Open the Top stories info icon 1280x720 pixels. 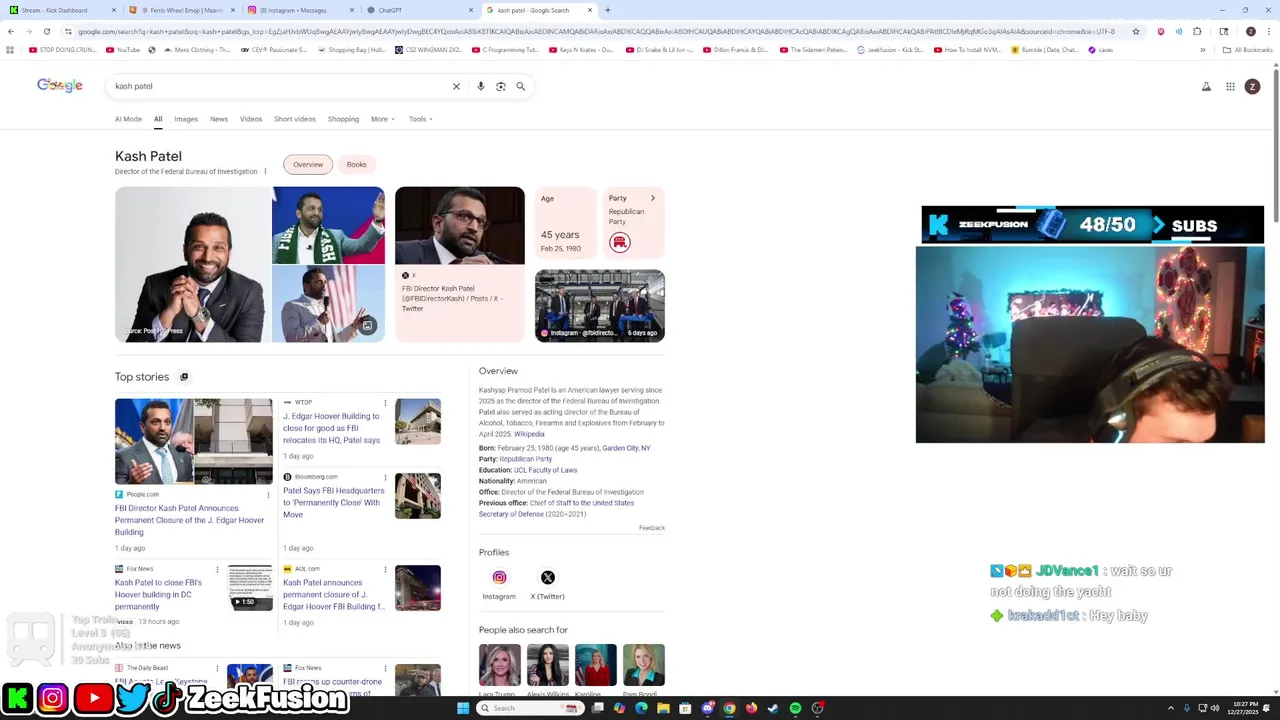tap(184, 377)
